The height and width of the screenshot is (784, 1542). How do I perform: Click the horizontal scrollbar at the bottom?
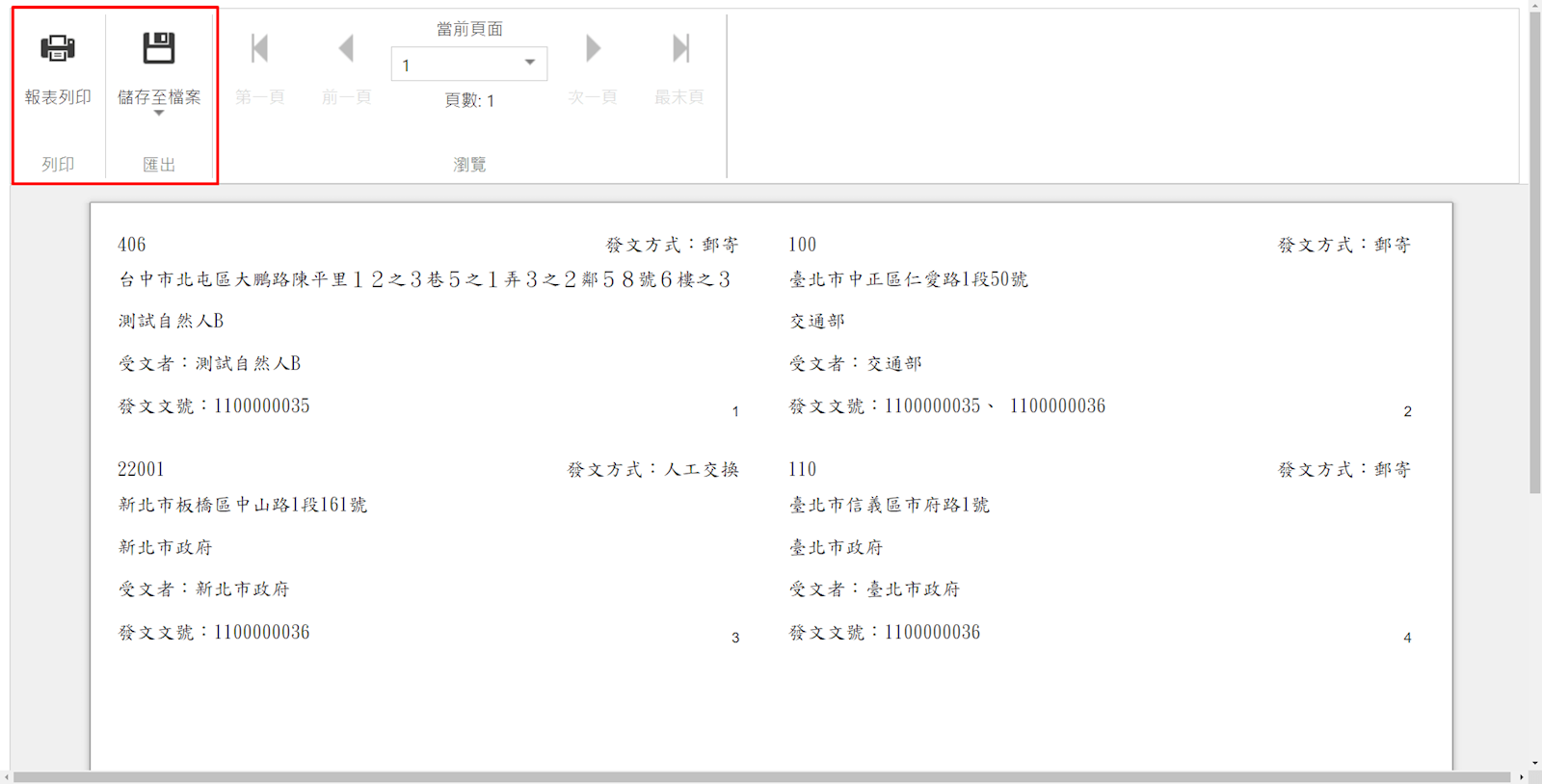[x=761, y=776]
